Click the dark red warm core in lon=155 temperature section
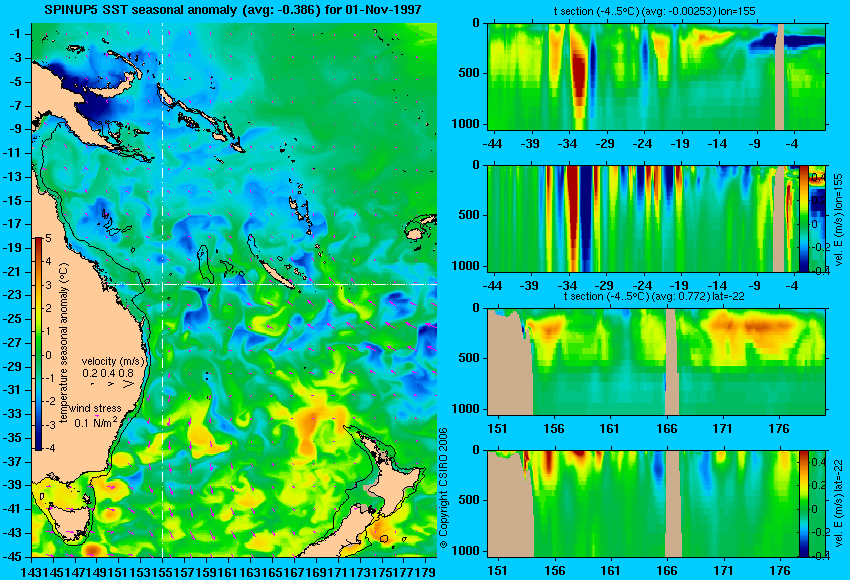The image size is (850, 580). tap(580, 76)
